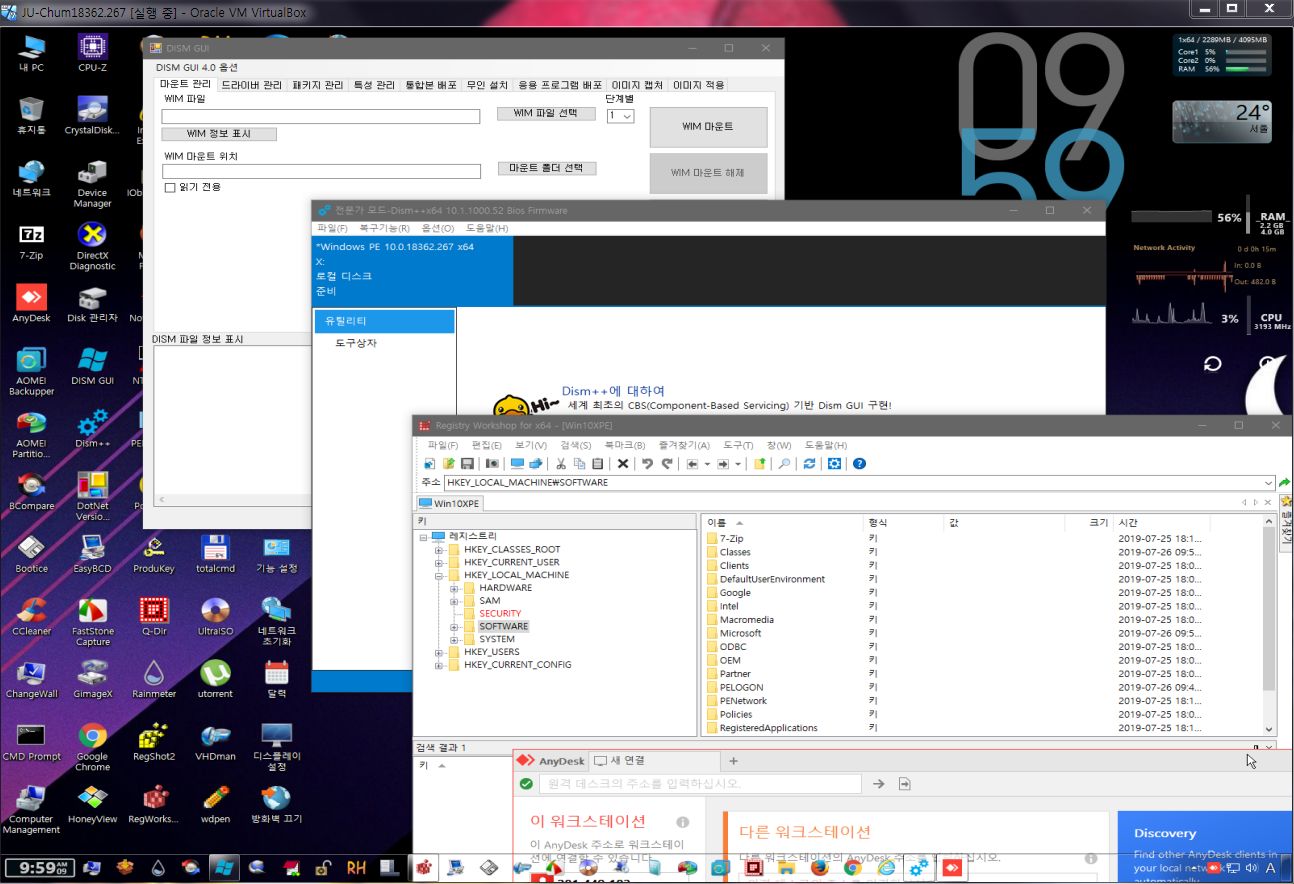Screen dimensions: 1294x884
Task: Expand the HKEY_USERS tree node
Action: point(438,652)
